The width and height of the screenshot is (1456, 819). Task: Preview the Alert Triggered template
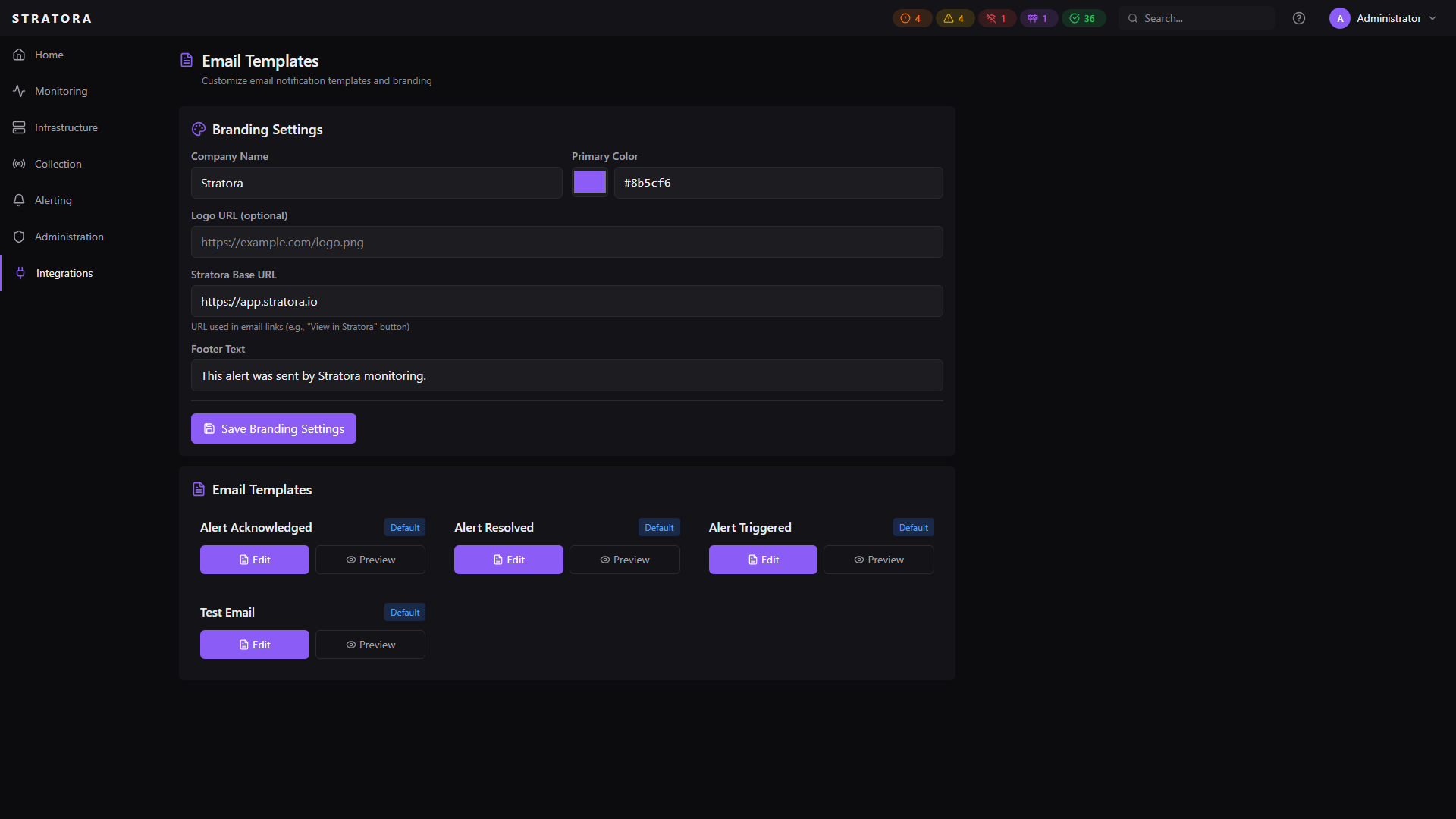coord(879,560)
